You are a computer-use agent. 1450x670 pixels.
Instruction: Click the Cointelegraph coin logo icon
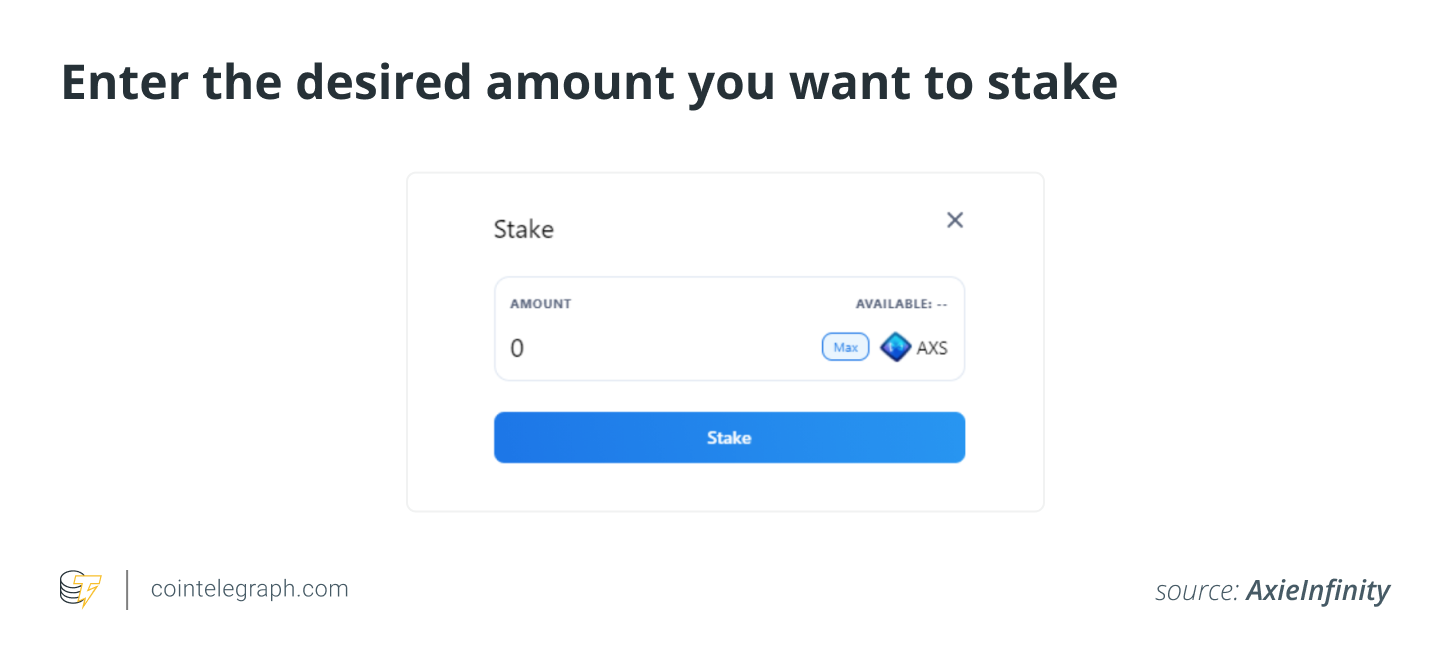(80, 589)
